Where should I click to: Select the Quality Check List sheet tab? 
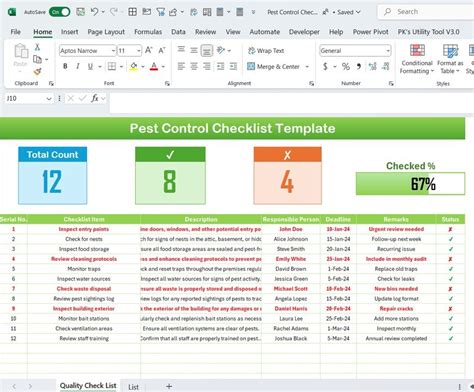tap(88, 386)
